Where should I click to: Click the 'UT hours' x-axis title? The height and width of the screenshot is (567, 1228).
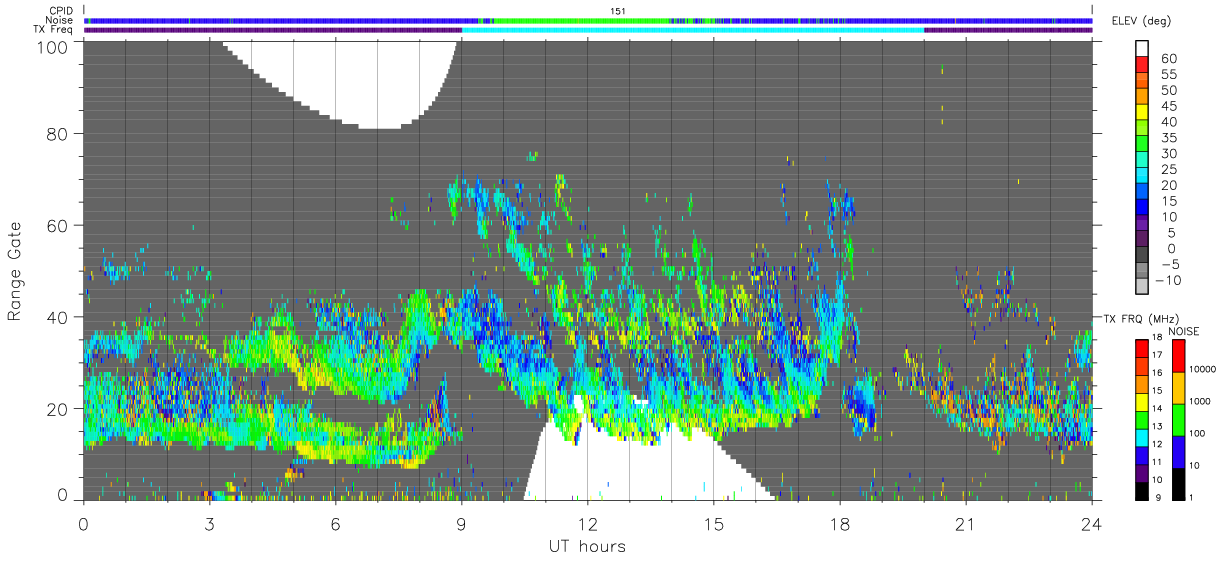[x=587, y=547]
